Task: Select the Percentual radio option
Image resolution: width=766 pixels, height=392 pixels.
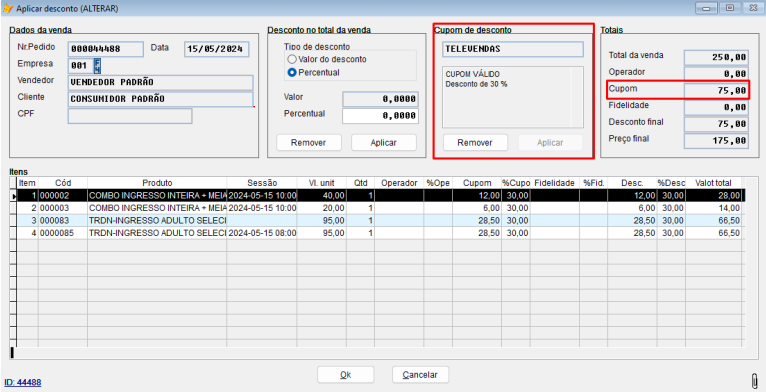Action: [x=314, y=72]
